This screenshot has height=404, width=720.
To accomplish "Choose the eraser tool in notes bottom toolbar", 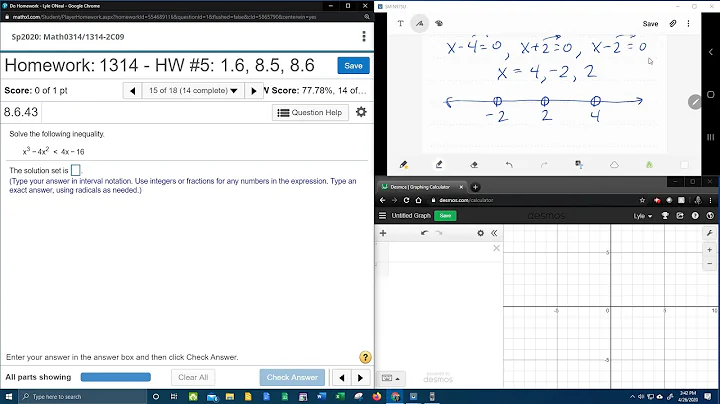I will coord(474,164).
